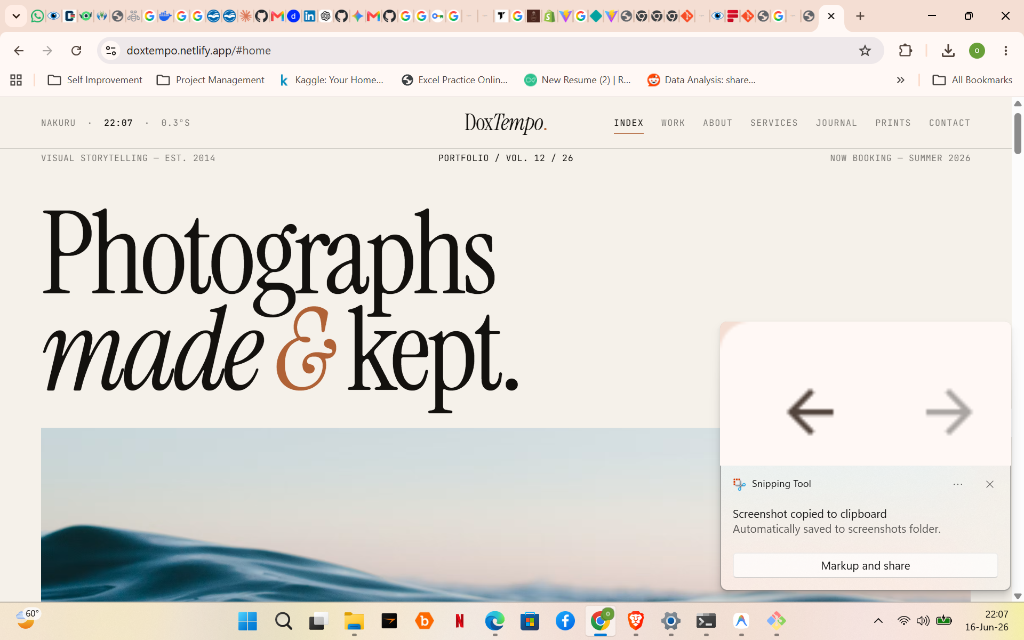1024x640 pixels.
Task: Click the Markup and share button
Action: coord(865,566)
